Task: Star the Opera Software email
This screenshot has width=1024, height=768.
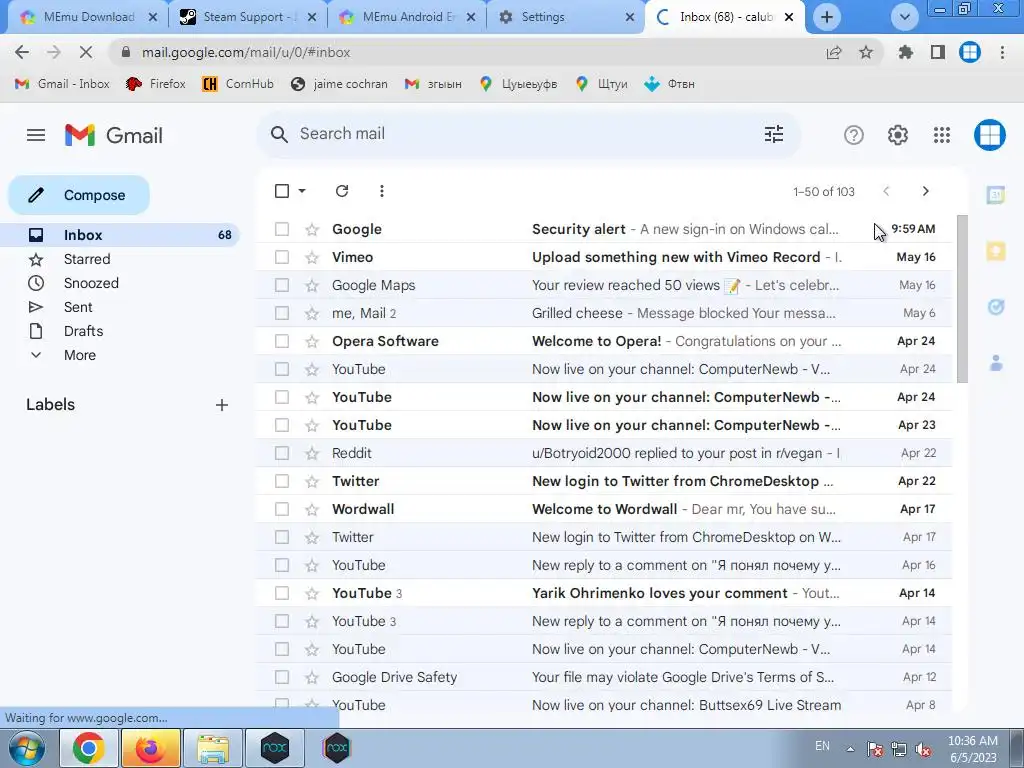Action: (312, 342)
